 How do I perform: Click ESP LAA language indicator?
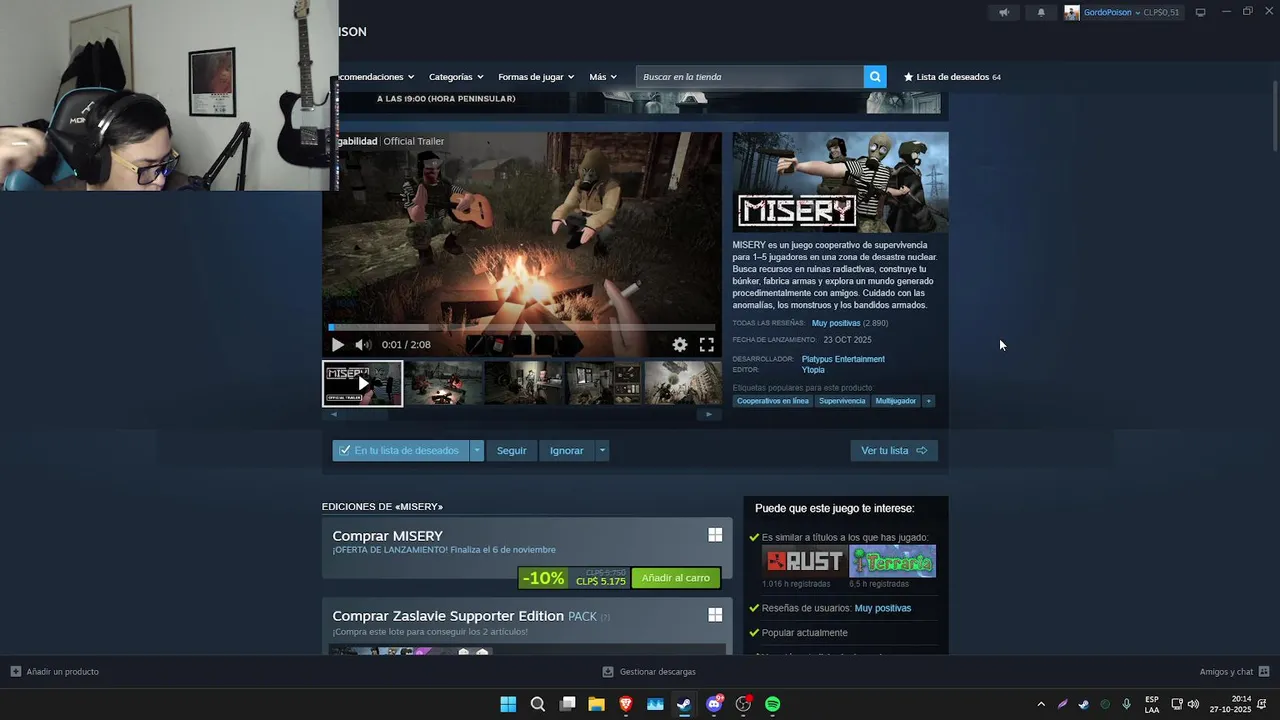(x=1152, y=704)
